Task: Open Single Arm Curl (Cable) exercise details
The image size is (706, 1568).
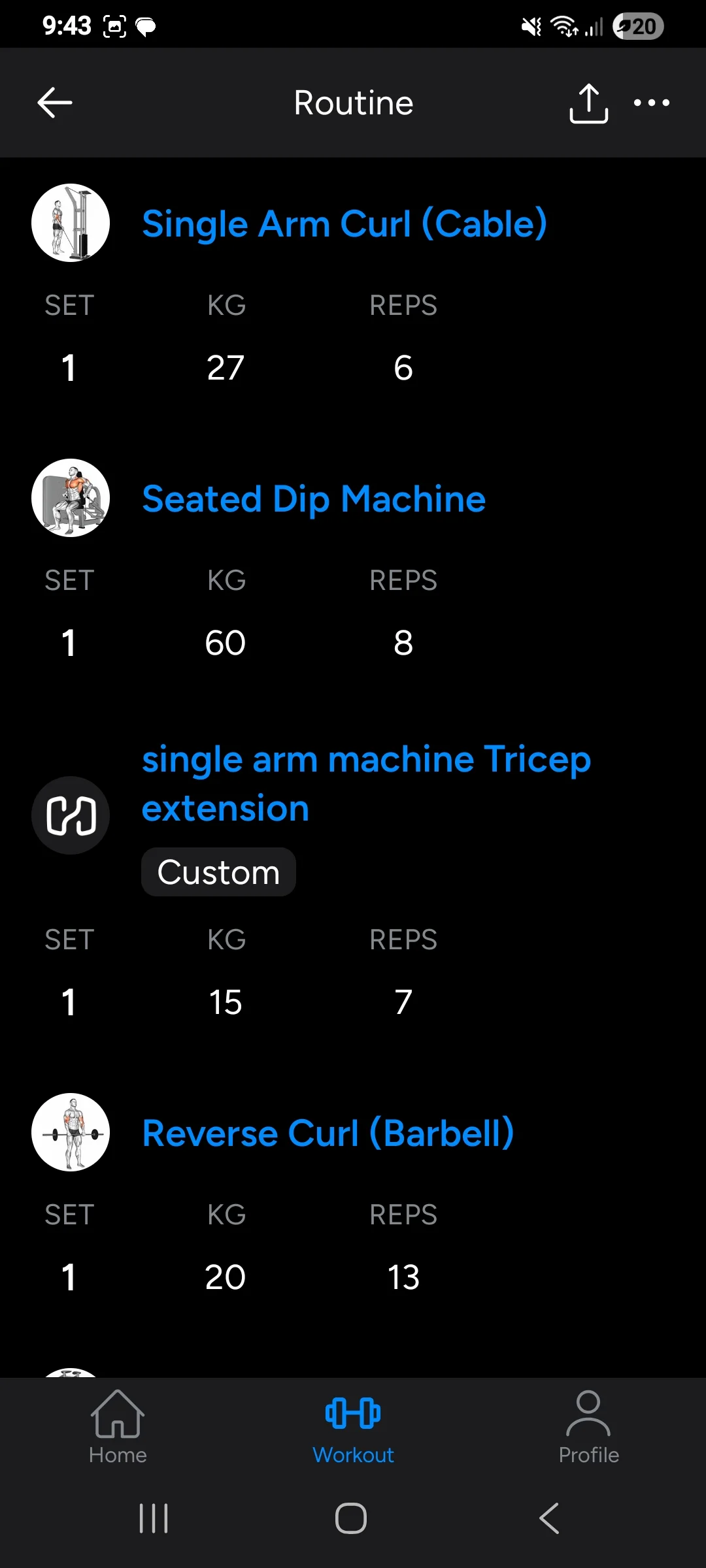Action: point(345,224)
